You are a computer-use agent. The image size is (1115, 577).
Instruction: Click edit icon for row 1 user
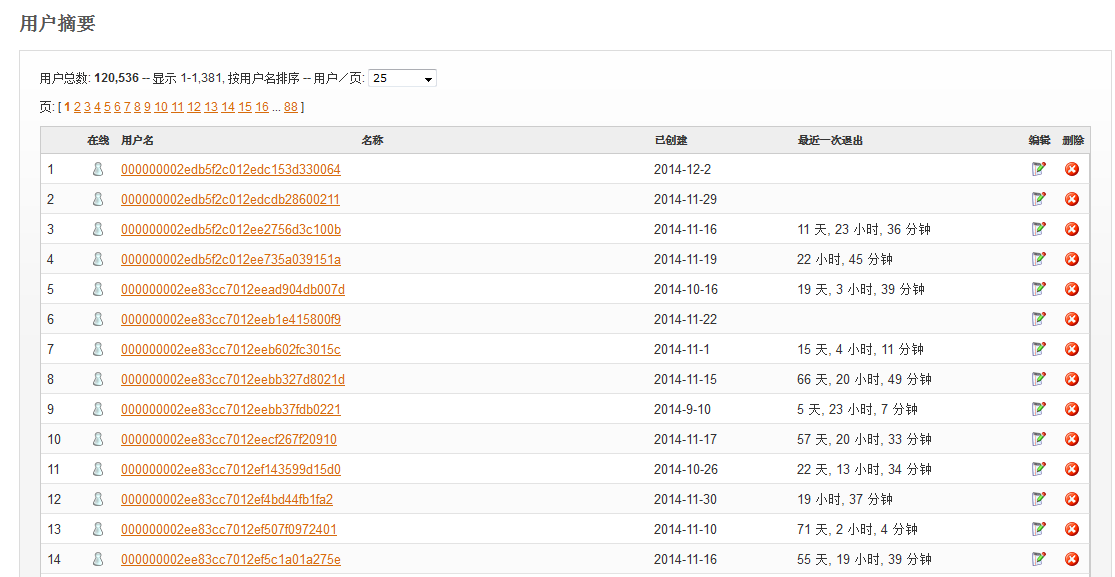click(x=1039, y=169)
